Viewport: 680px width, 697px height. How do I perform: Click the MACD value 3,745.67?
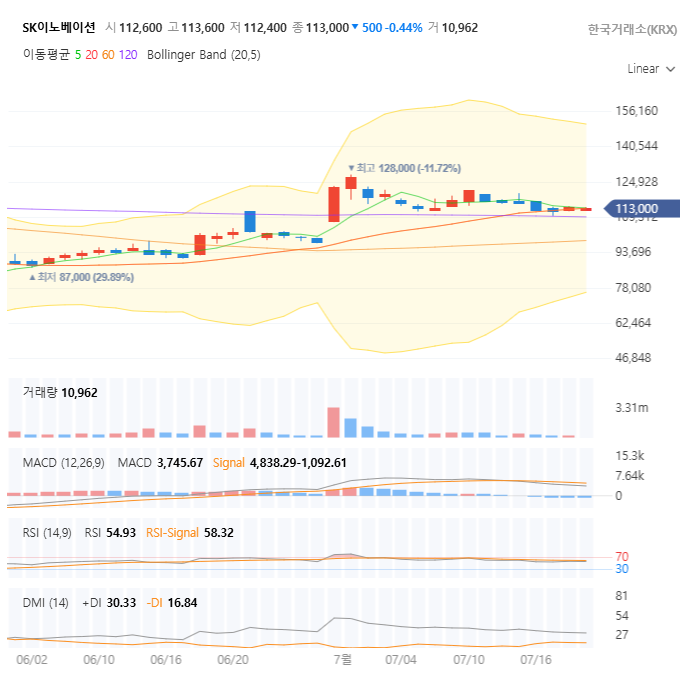tap(180, 463)
